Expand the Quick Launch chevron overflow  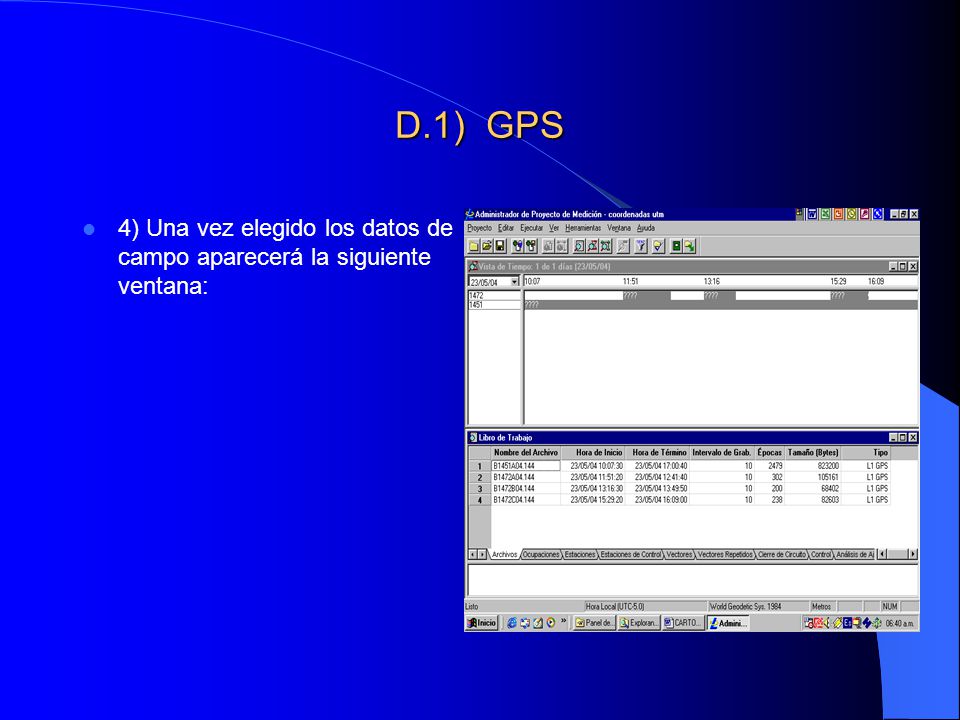pos(563,621)
